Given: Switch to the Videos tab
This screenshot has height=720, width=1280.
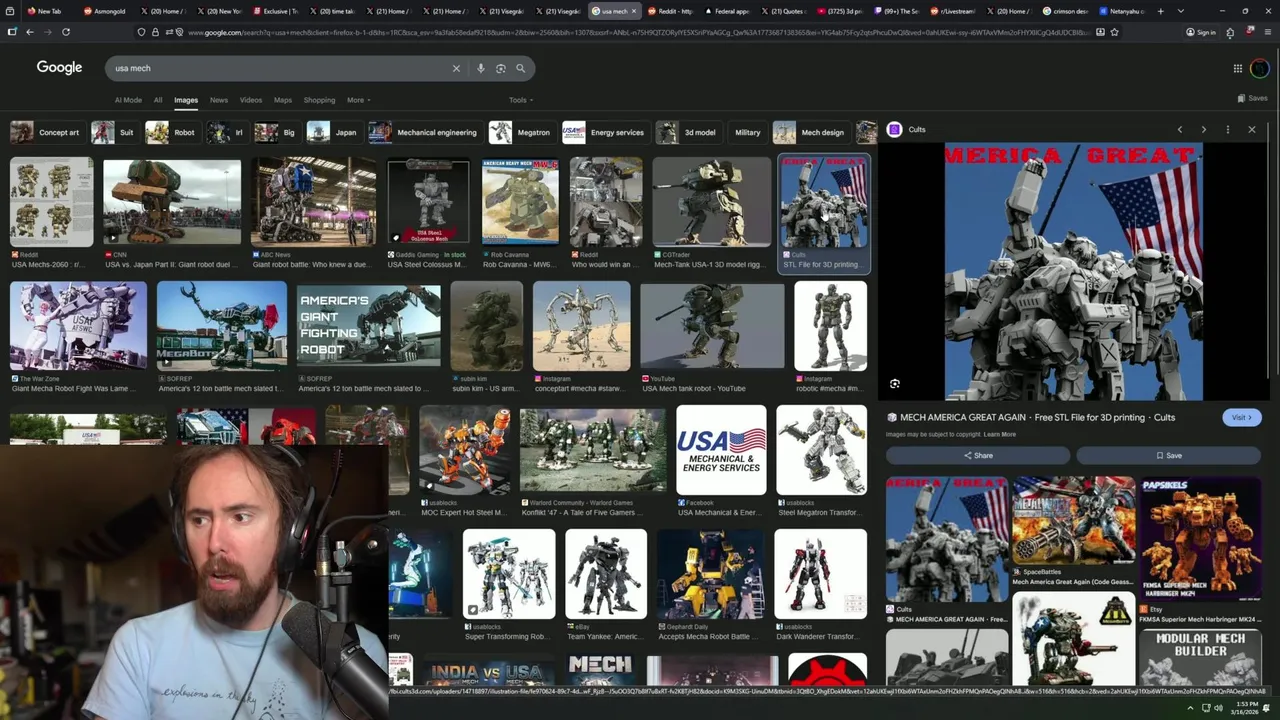Looking at the screenshot, I should coord(251,100).
